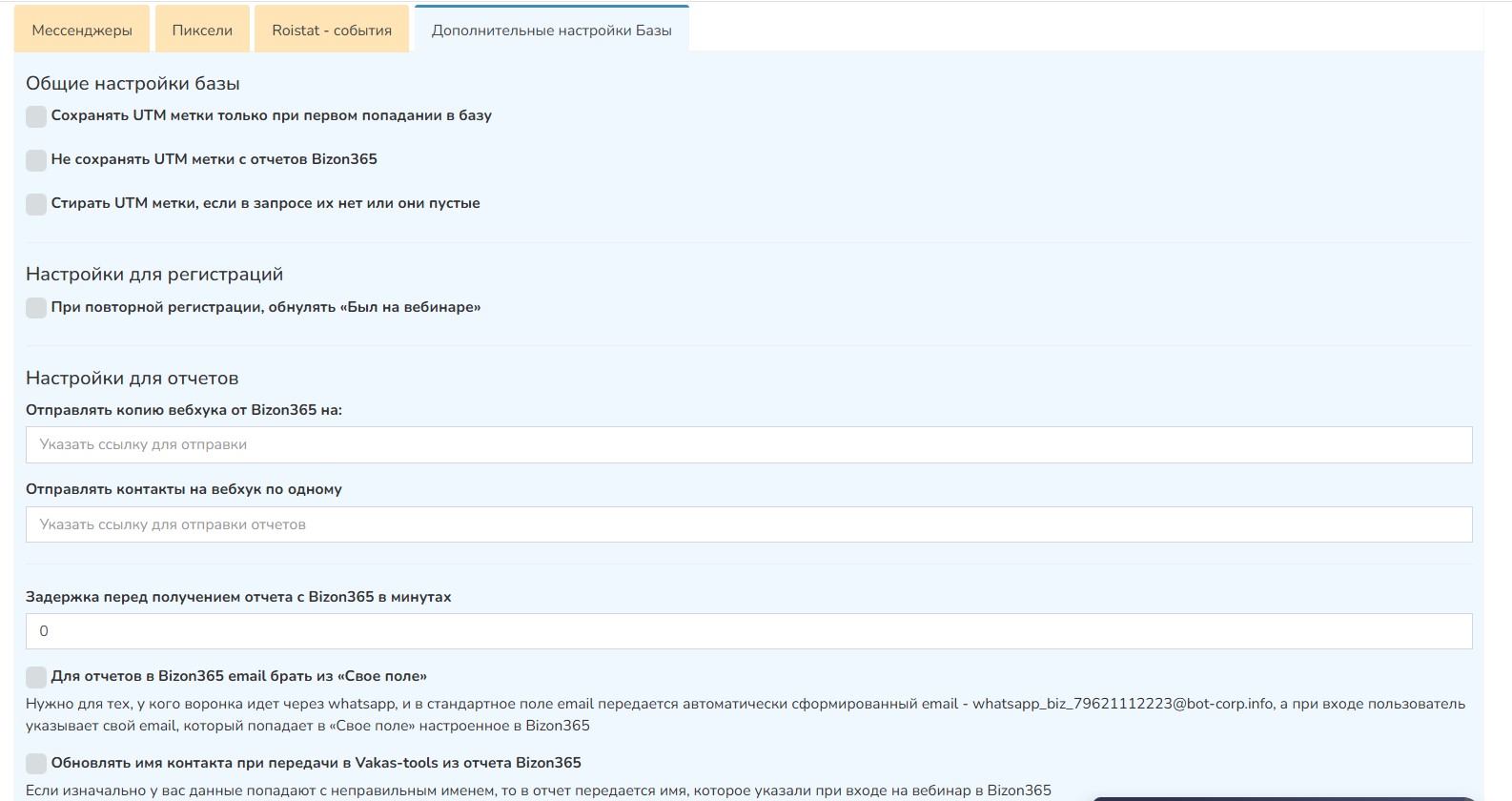Click the Дополнительные настройки Базы tab
Screen dimensions: 1512x801
tap(551, 31)
